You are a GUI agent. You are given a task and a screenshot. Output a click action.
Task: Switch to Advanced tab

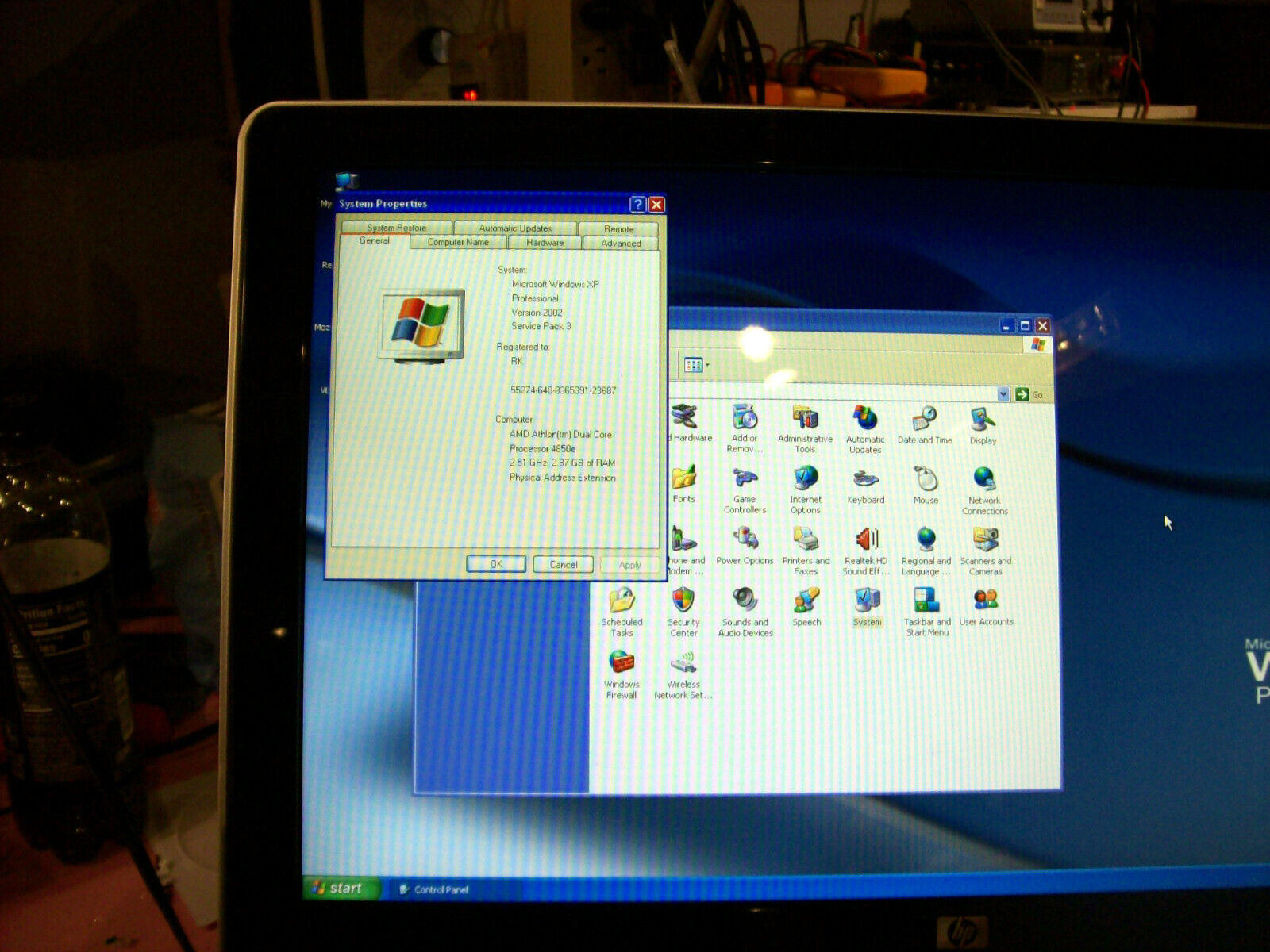[x=621, y=244]
